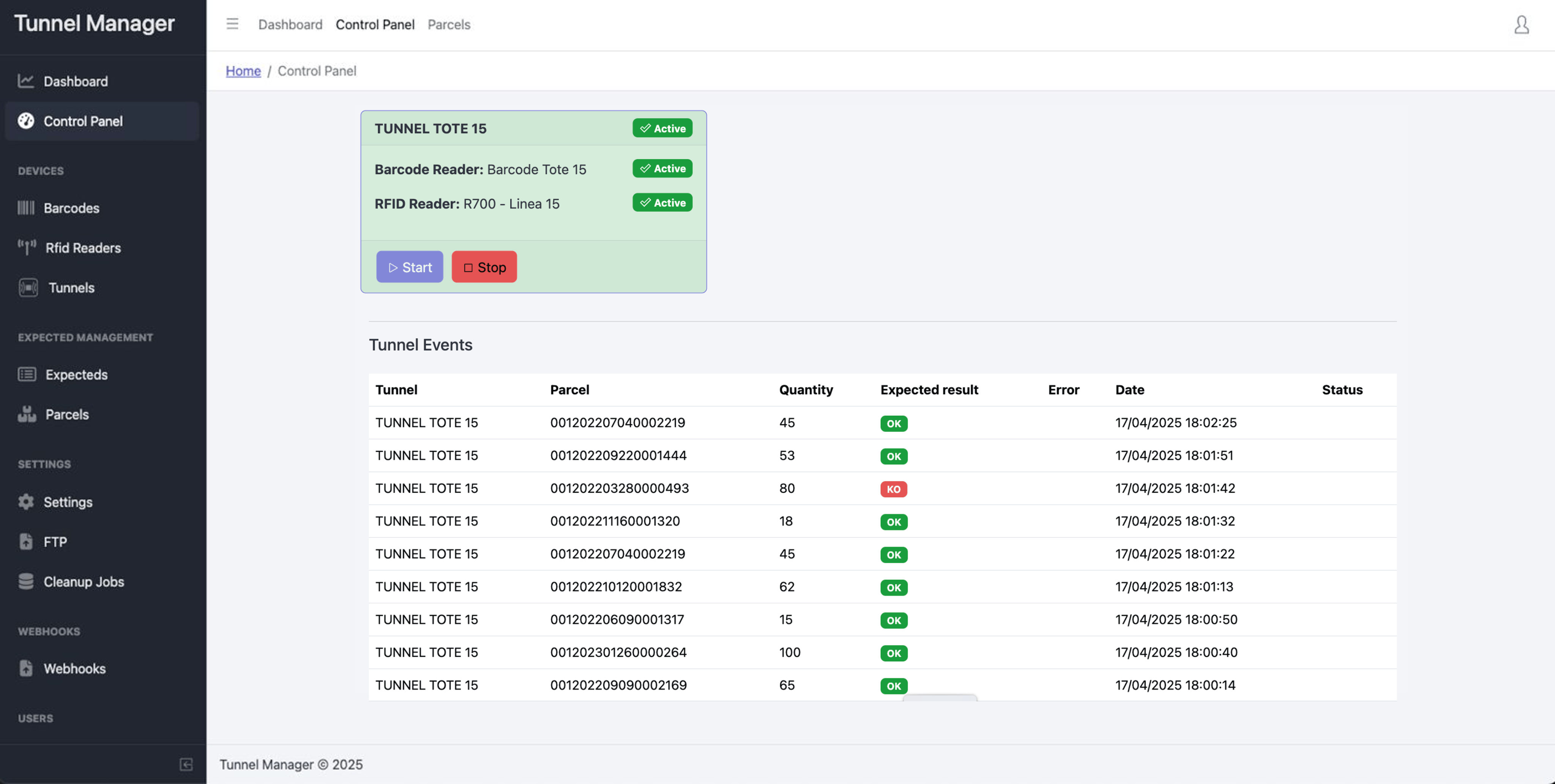Open Dashboard in the top navigation
Image resolution: width=1555 pixels, height=784 pixels.
290,25
